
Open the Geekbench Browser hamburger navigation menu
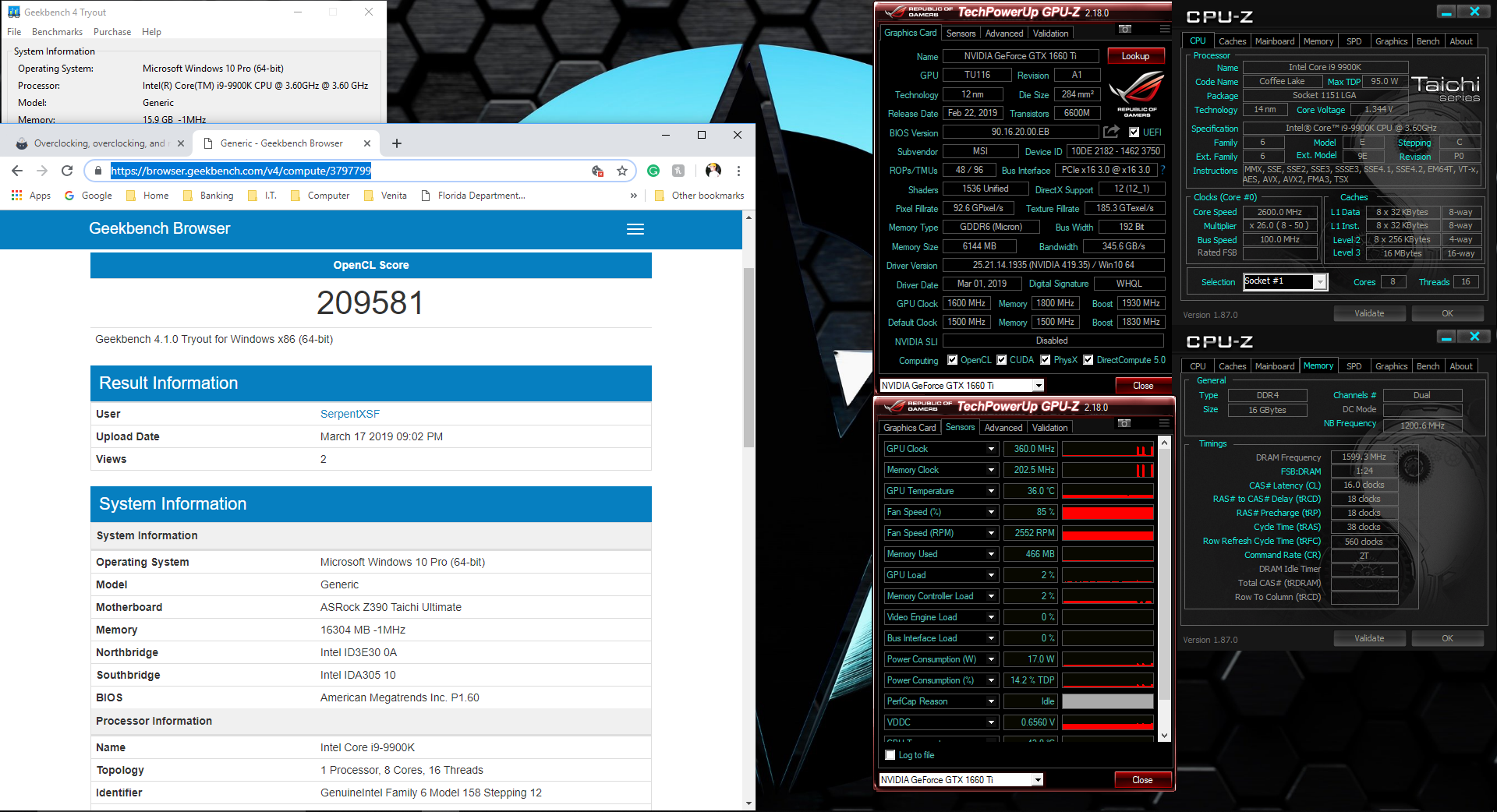click(x=635, y=229)
